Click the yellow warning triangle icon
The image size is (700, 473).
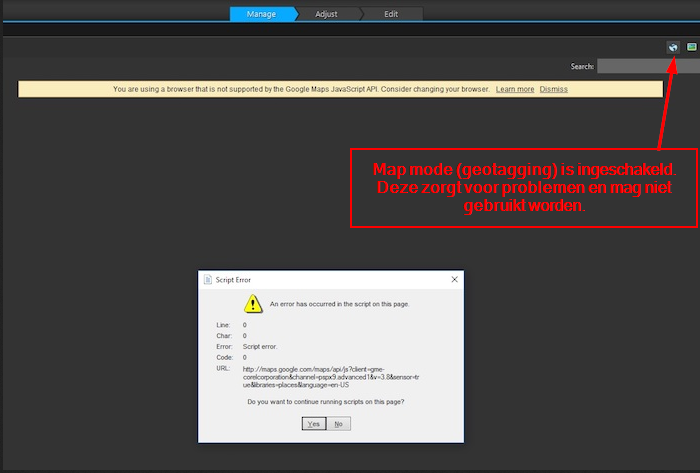coord(253,304)
